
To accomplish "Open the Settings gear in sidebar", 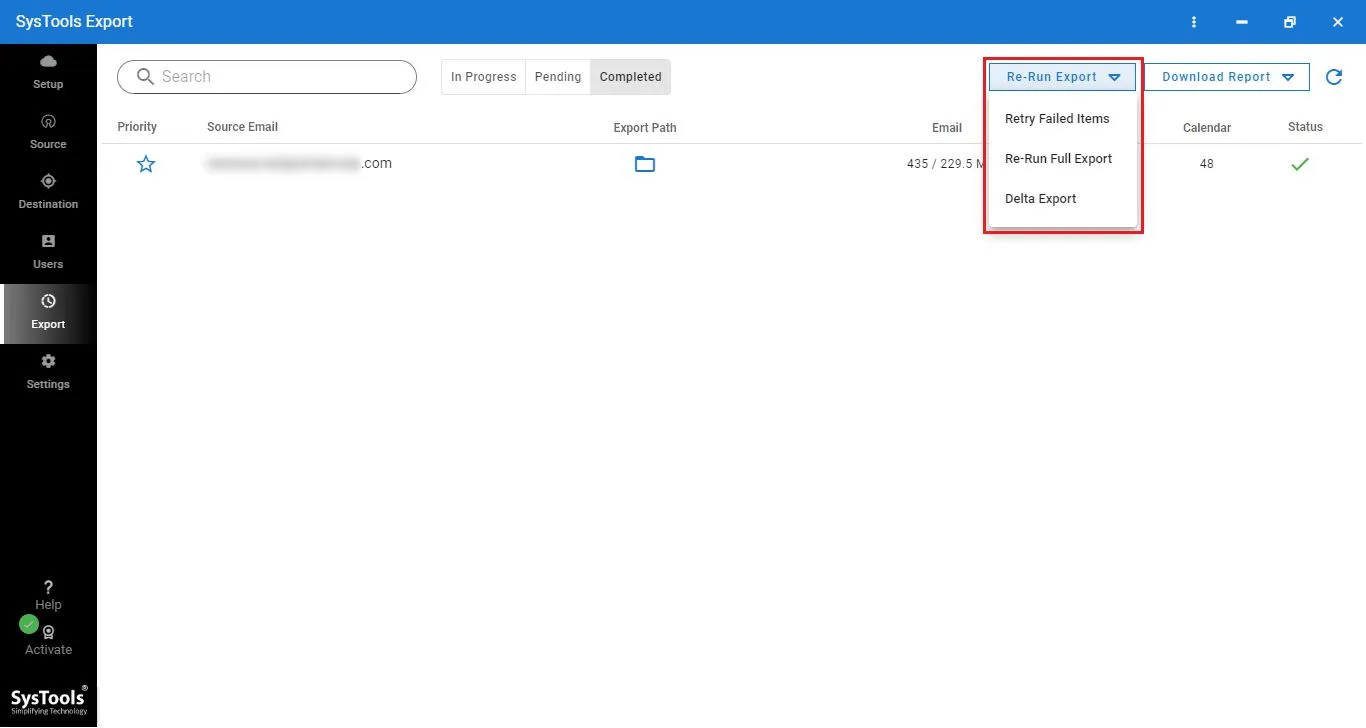I will point(48,362).
